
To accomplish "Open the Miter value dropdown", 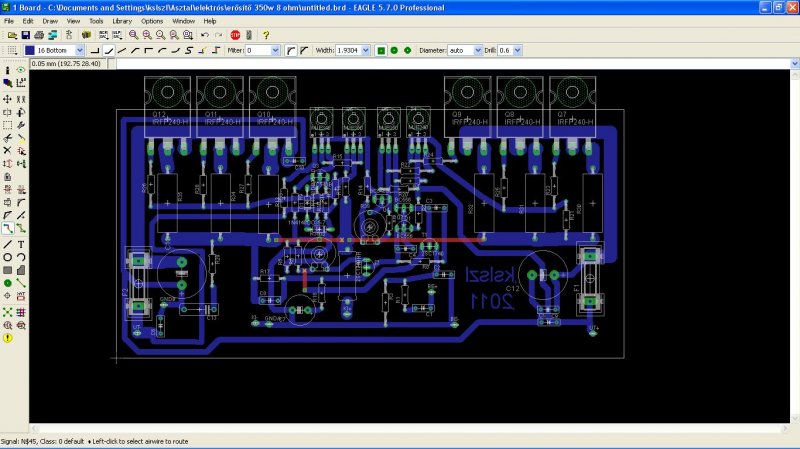I will click(275, 50).
